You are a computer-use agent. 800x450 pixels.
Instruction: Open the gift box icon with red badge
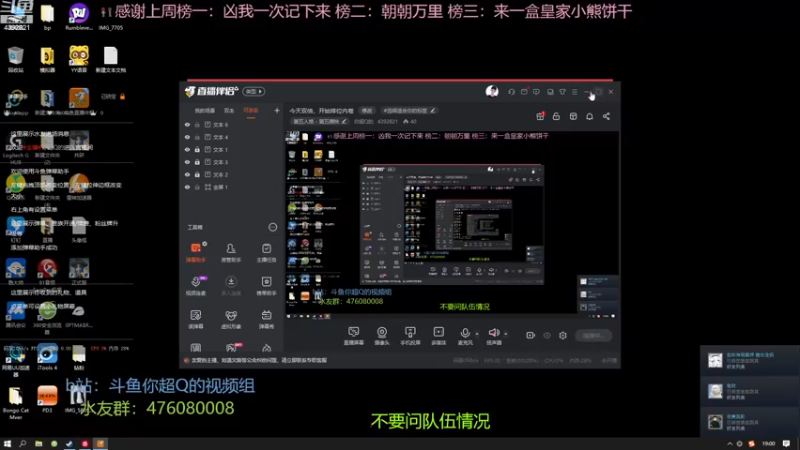[x=540, y=116]
